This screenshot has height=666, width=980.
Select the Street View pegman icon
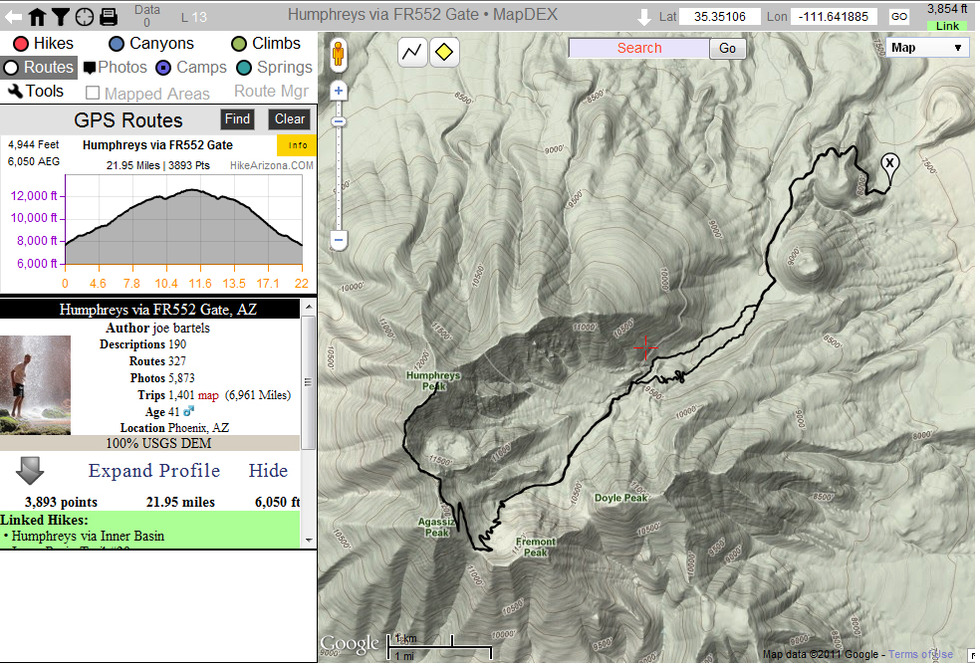[338, 54]
